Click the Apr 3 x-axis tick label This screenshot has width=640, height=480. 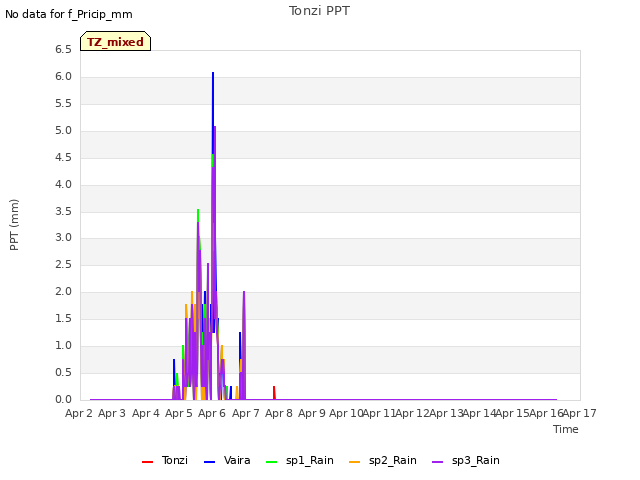click(112, 413)
